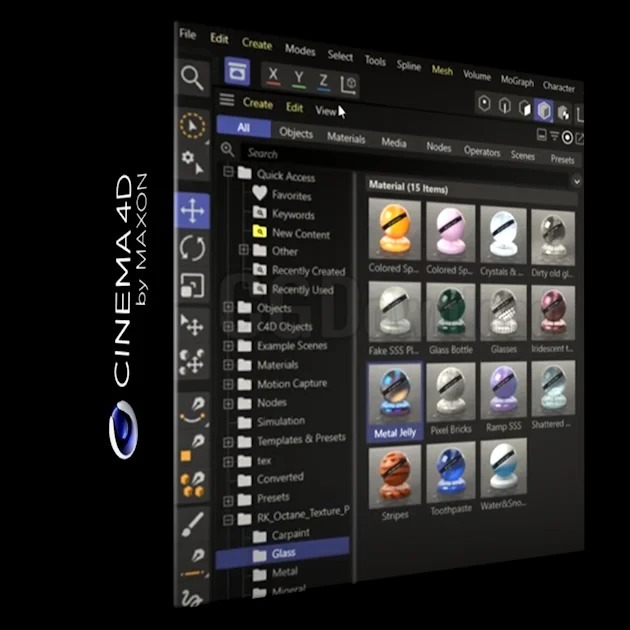Image resolution: width=630 pixels, height=630 pixels.
Task: Select the Glass folder
Action: point(282,554)
